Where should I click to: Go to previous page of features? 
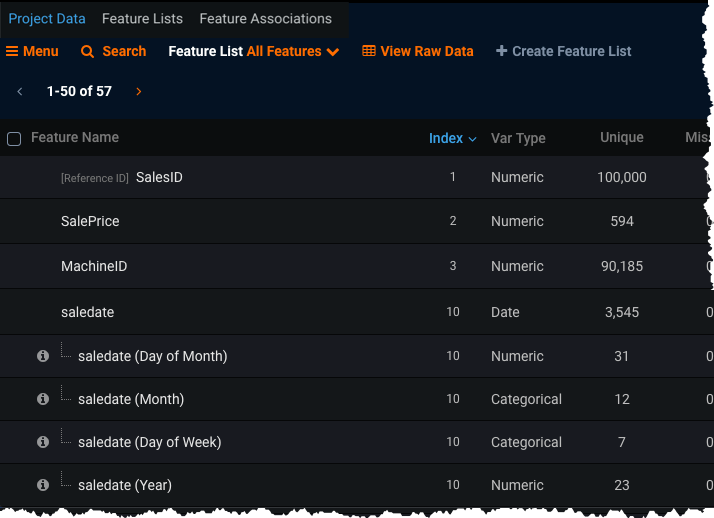tap(20, 92)
